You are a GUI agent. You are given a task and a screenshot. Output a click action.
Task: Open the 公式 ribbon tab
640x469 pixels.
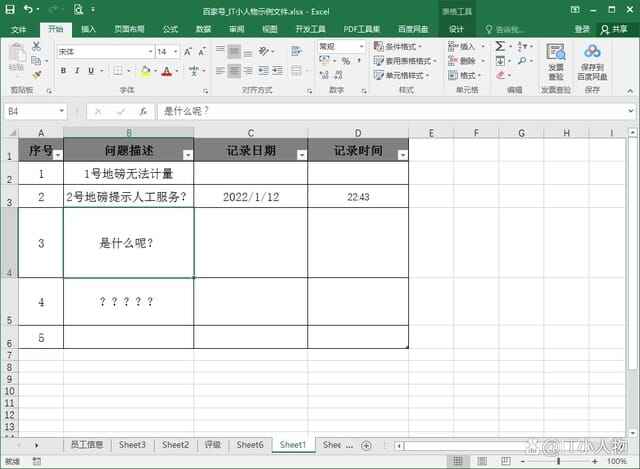170,29
